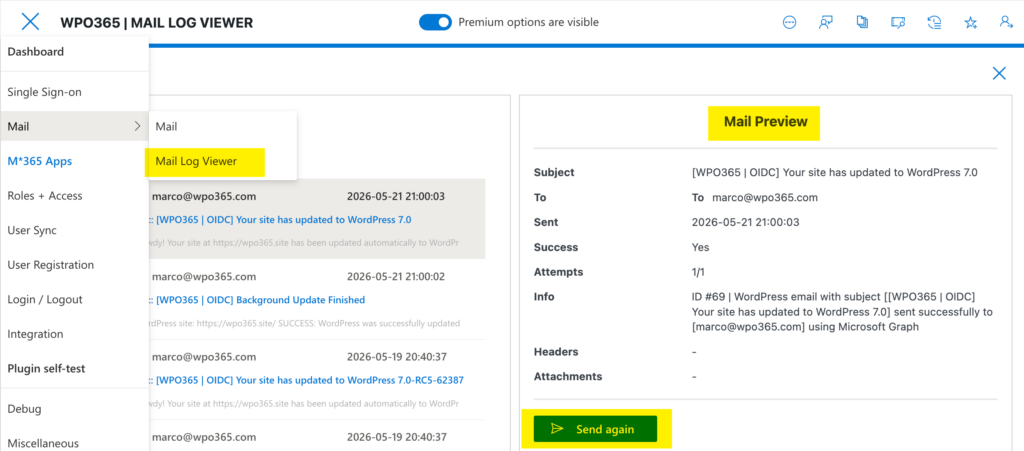Screen dimensions: 1024x451
Task: Open the more options ellipsis icon
Action: click(790, 22)
